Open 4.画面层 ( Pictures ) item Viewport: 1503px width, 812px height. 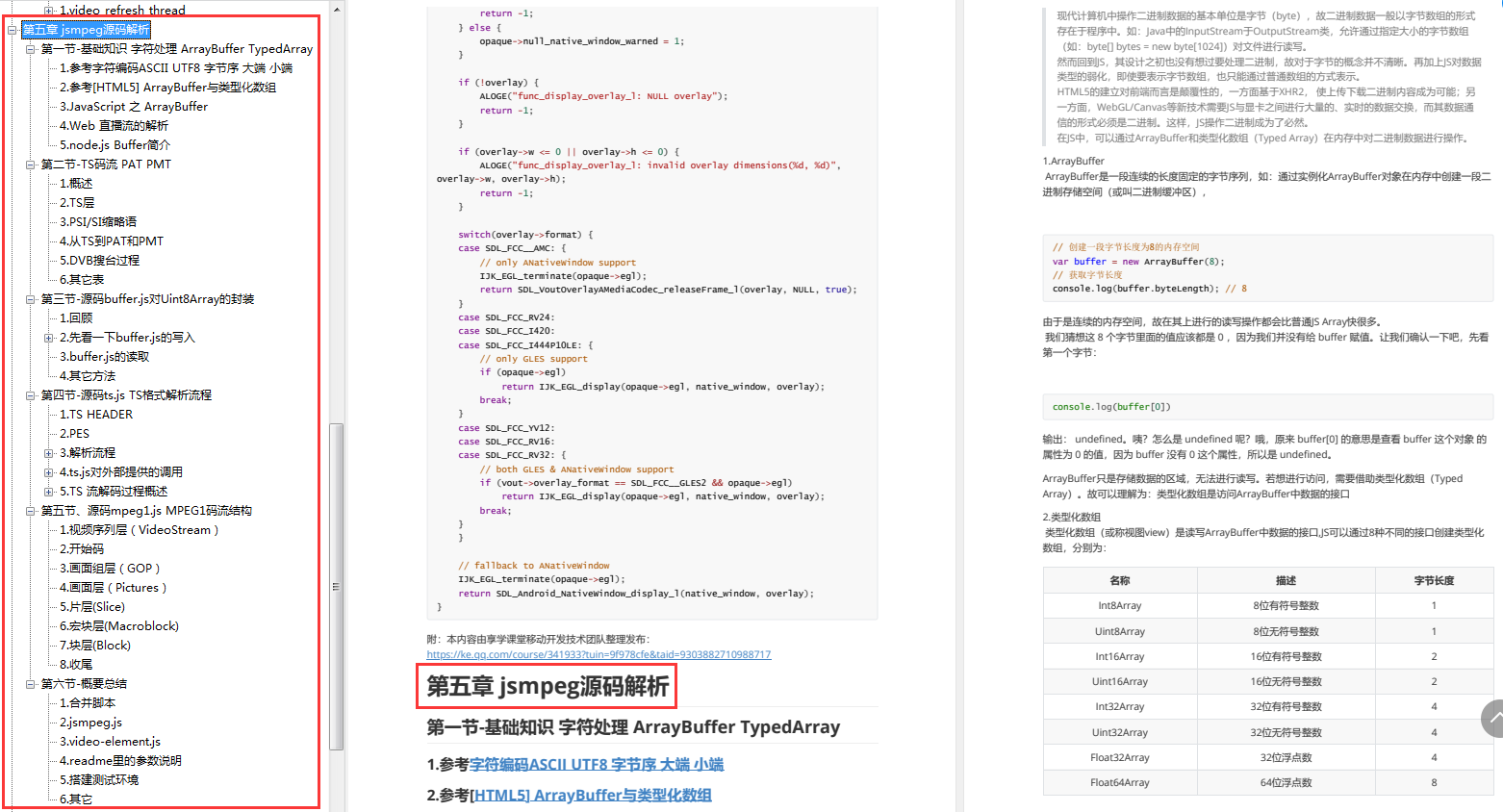tap(114, 588)
